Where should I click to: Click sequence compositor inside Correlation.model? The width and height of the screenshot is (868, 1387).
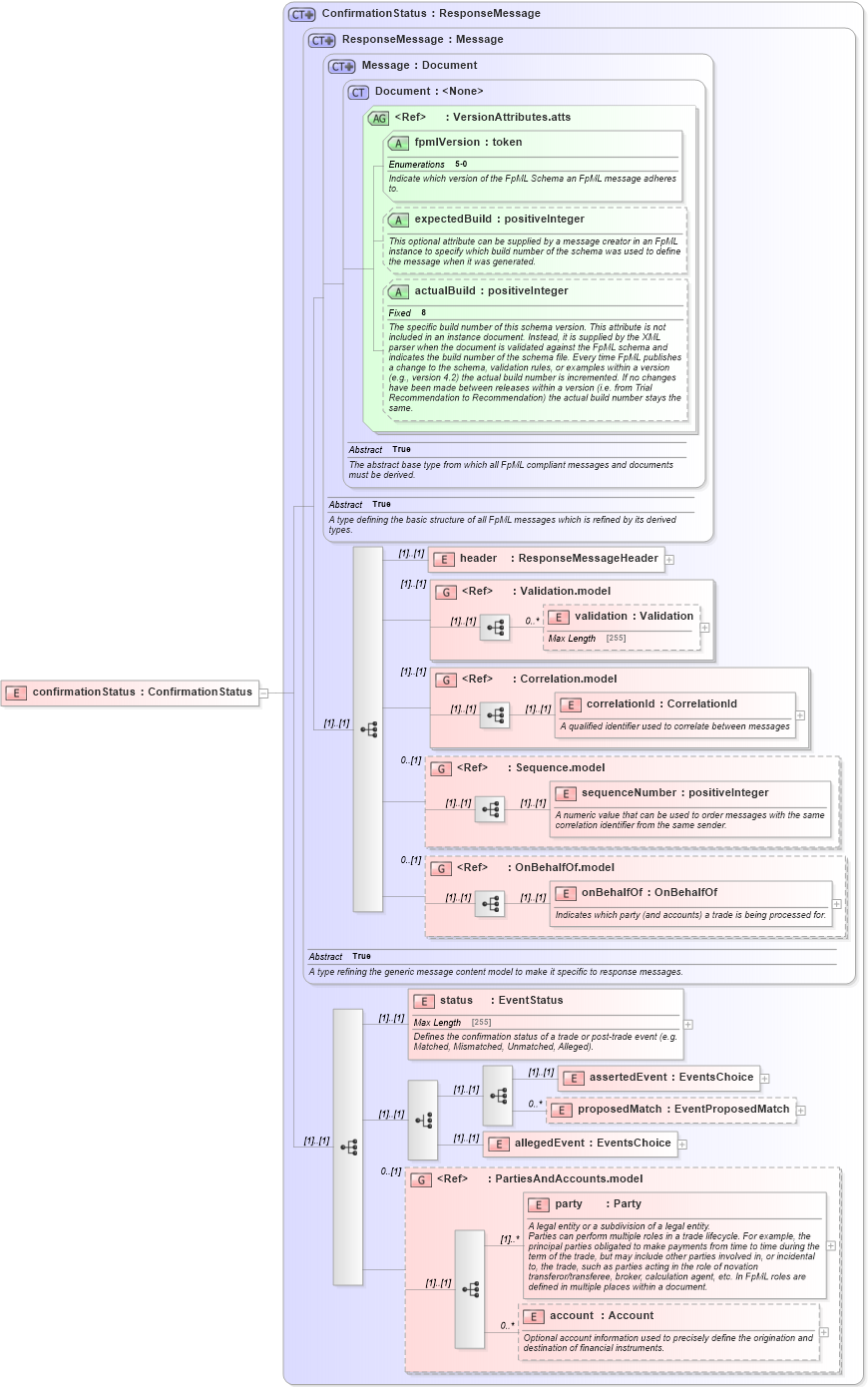pyautogui.click(x=495, y=715)
